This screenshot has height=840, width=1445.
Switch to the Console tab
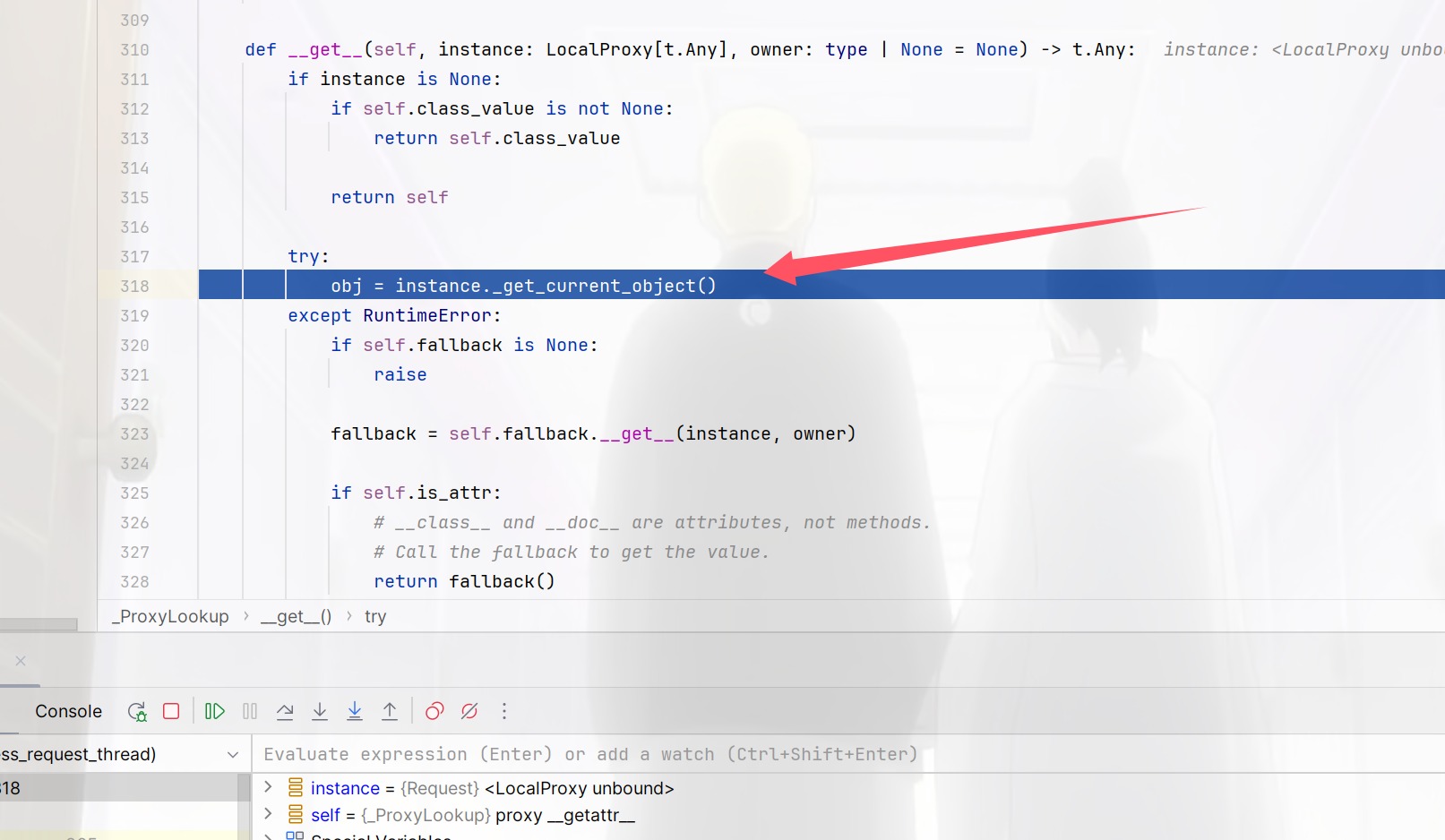click(68, 711)
